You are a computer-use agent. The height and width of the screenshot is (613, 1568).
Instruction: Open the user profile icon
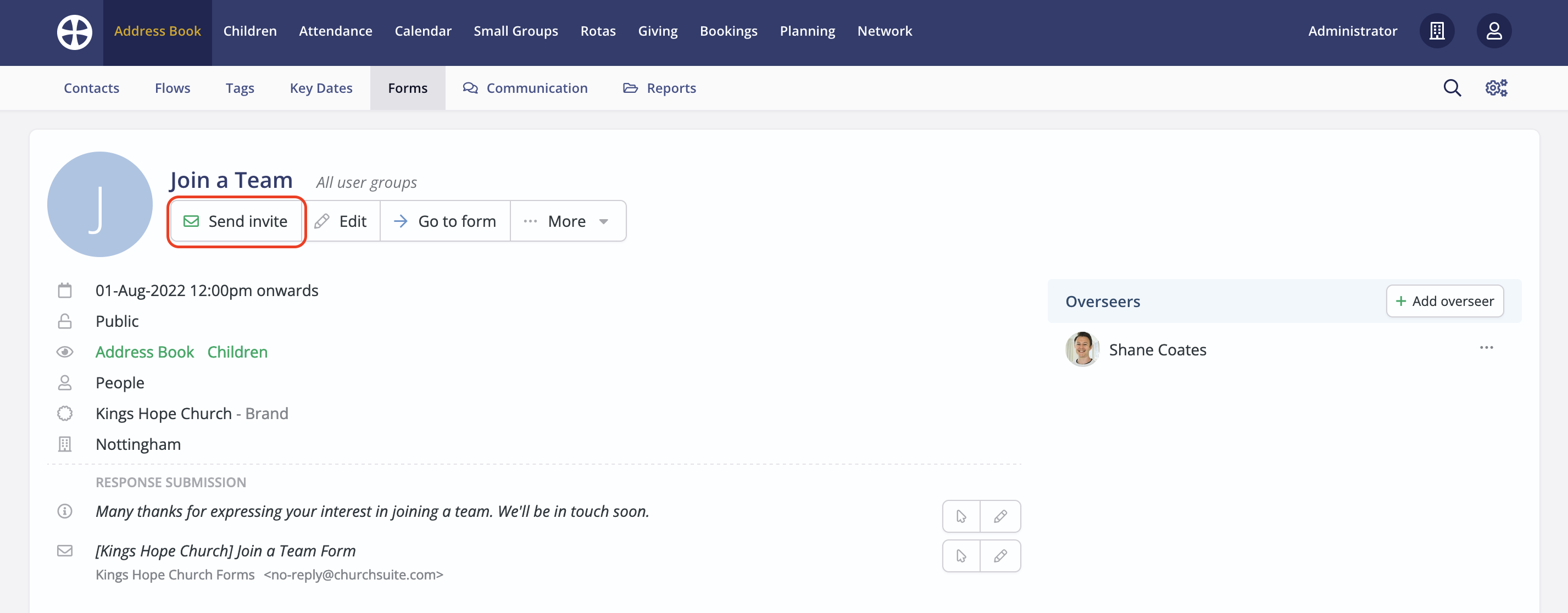click(1493, 31)
